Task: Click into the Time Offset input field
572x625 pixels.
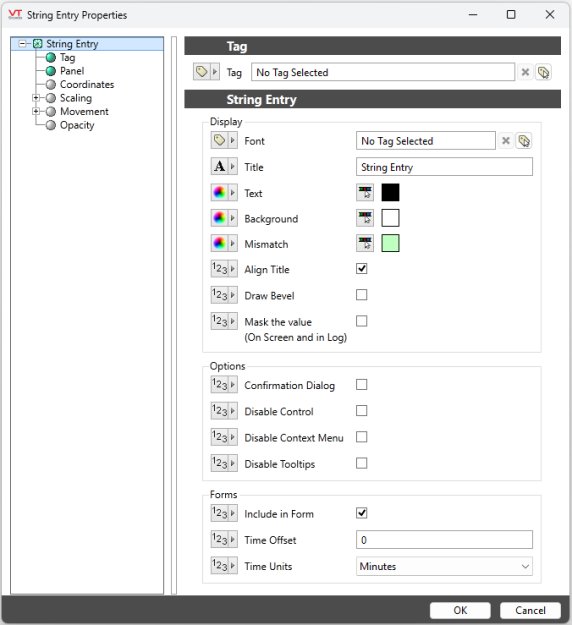Action: tap(444, 540)
